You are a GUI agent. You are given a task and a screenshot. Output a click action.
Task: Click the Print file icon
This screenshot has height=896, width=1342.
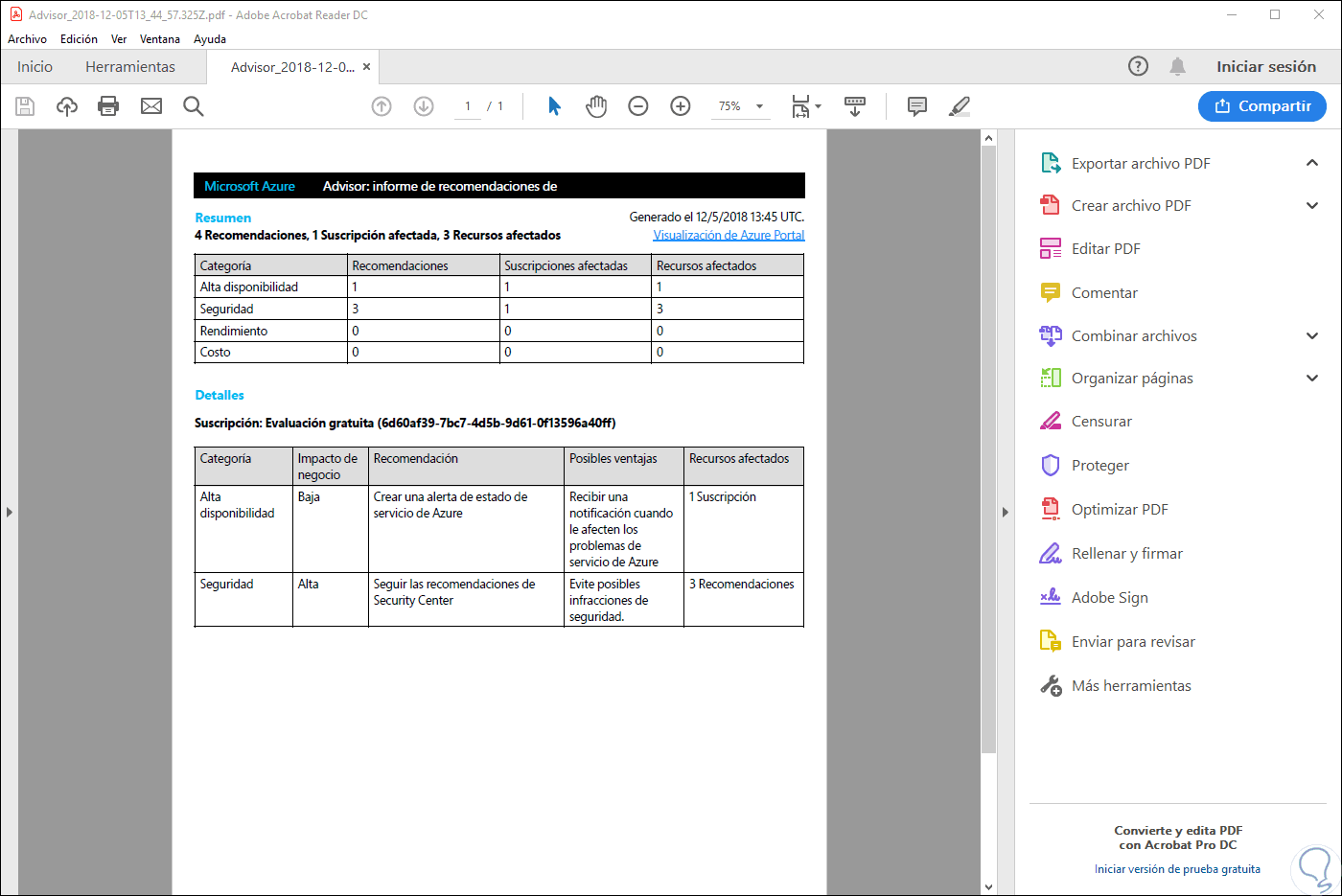108,106
